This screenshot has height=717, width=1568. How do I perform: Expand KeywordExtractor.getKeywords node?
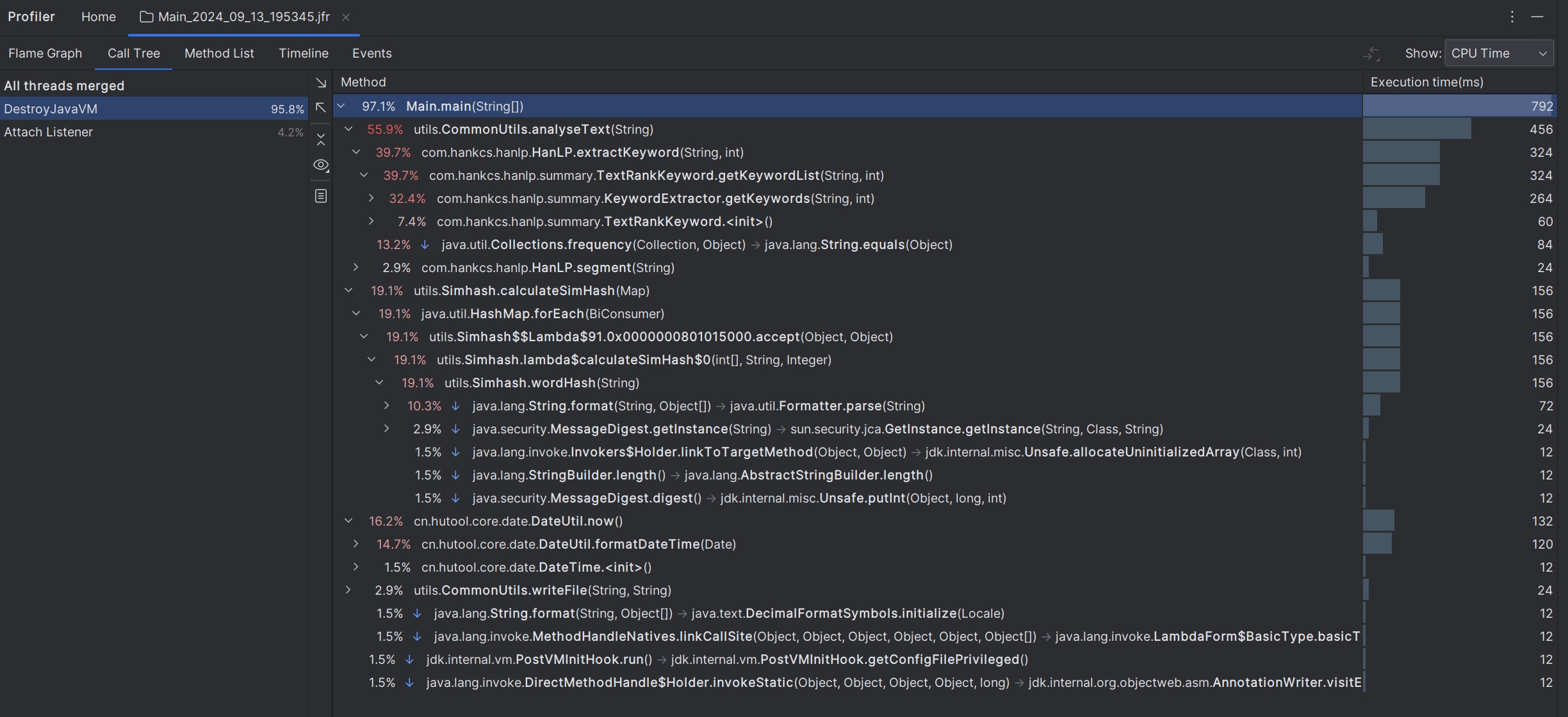[x=371, y=198]
